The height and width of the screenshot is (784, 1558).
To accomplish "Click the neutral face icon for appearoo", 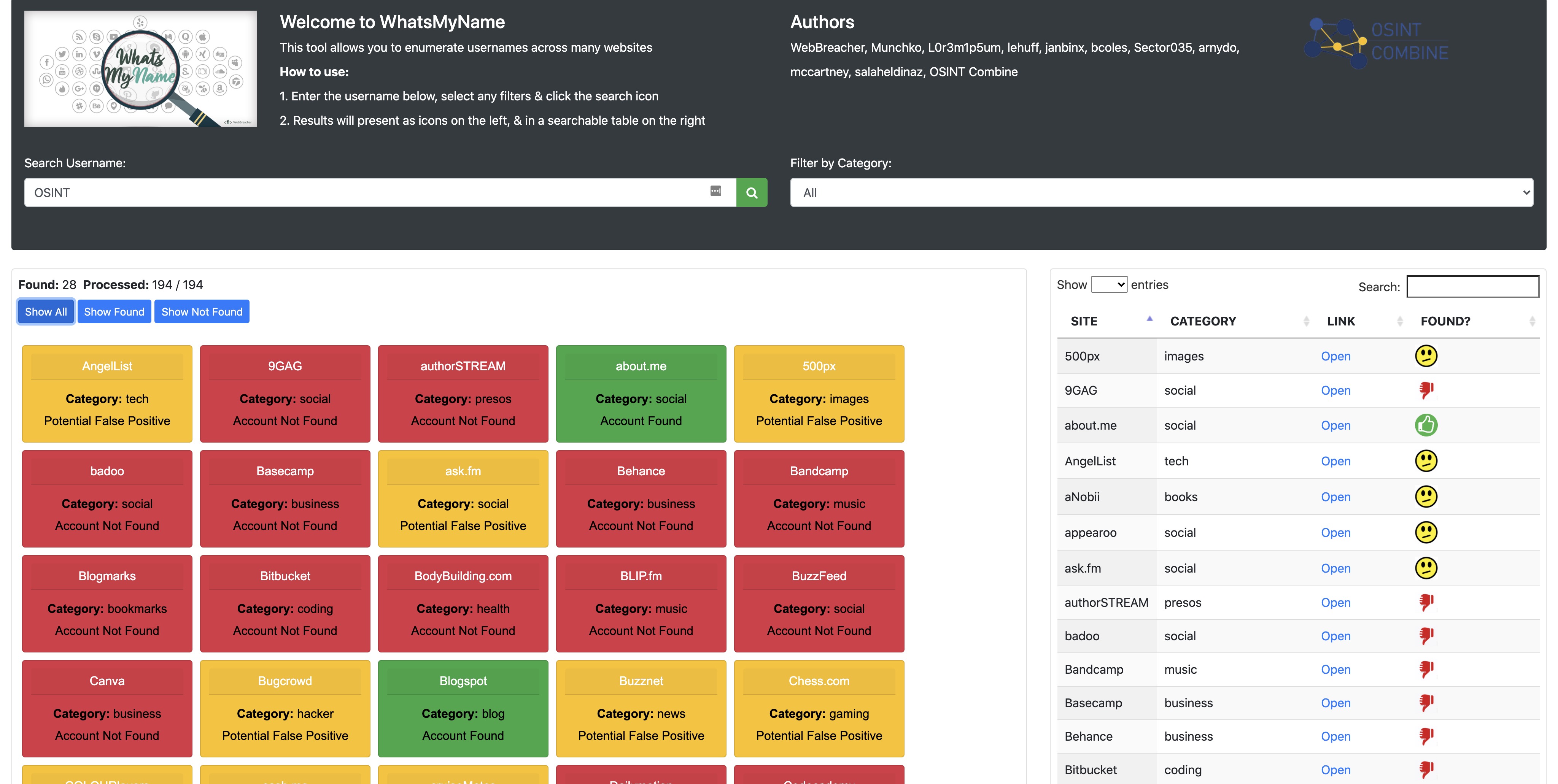I will click(x=1426, y=532).
